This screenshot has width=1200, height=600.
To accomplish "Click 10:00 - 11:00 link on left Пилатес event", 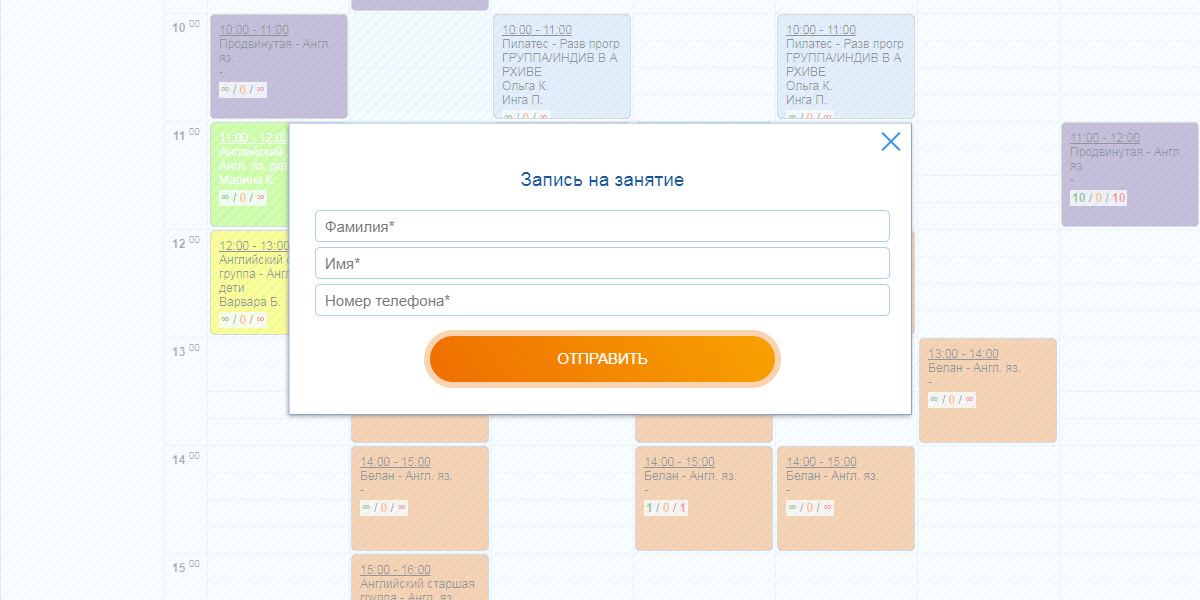I will [x=536, y=30].
